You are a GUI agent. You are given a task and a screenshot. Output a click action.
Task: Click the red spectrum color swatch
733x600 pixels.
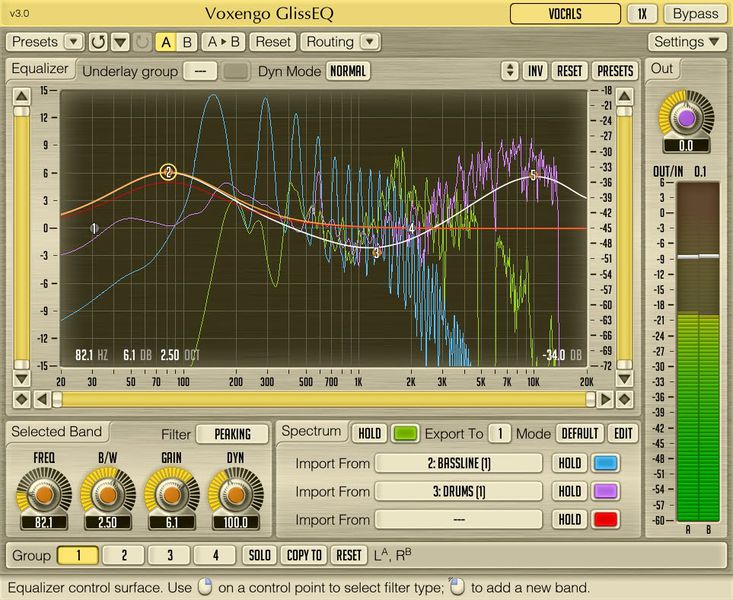click(606, 520)
